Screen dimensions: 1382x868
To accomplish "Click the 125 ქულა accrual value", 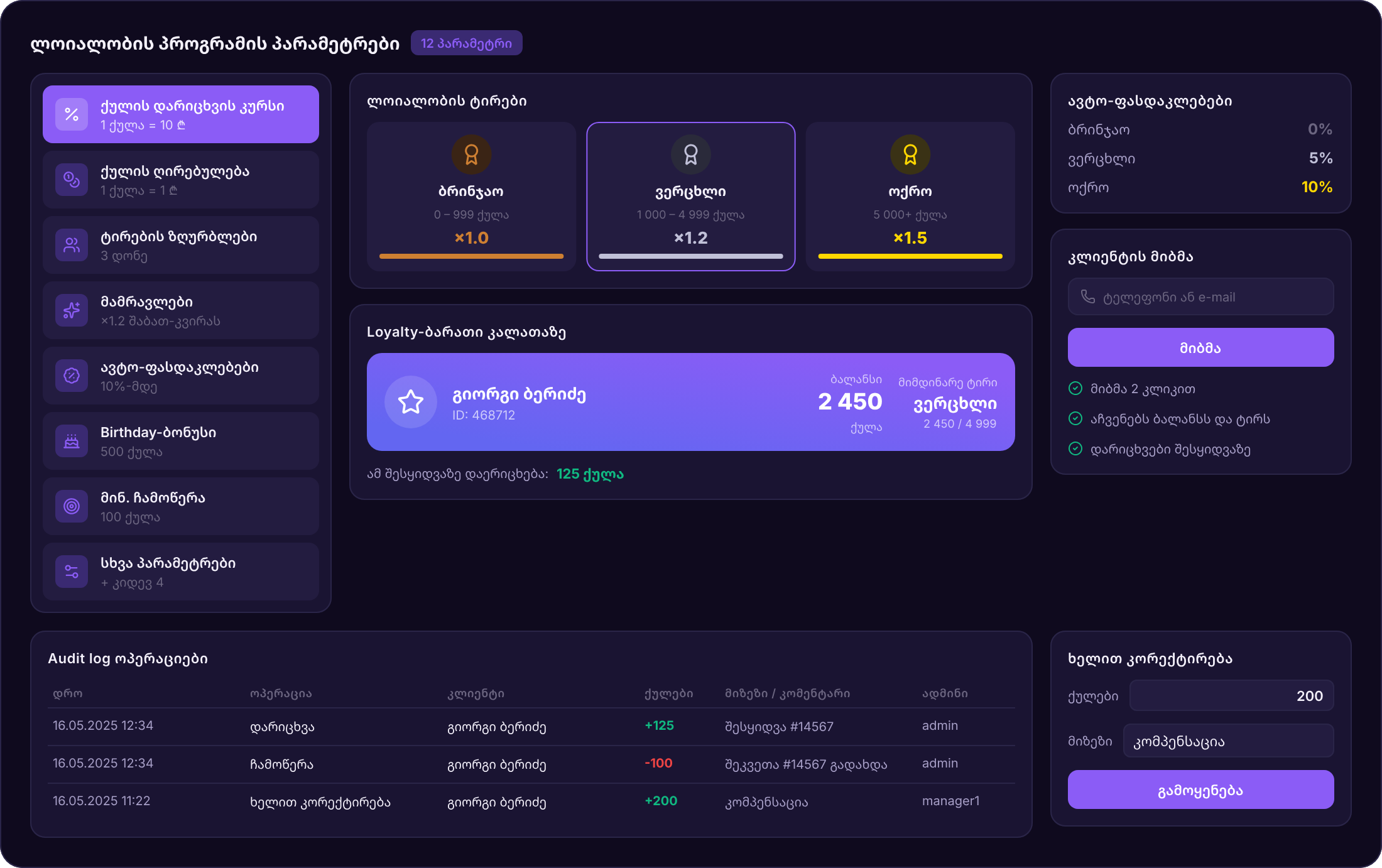I will pos(590,474).
